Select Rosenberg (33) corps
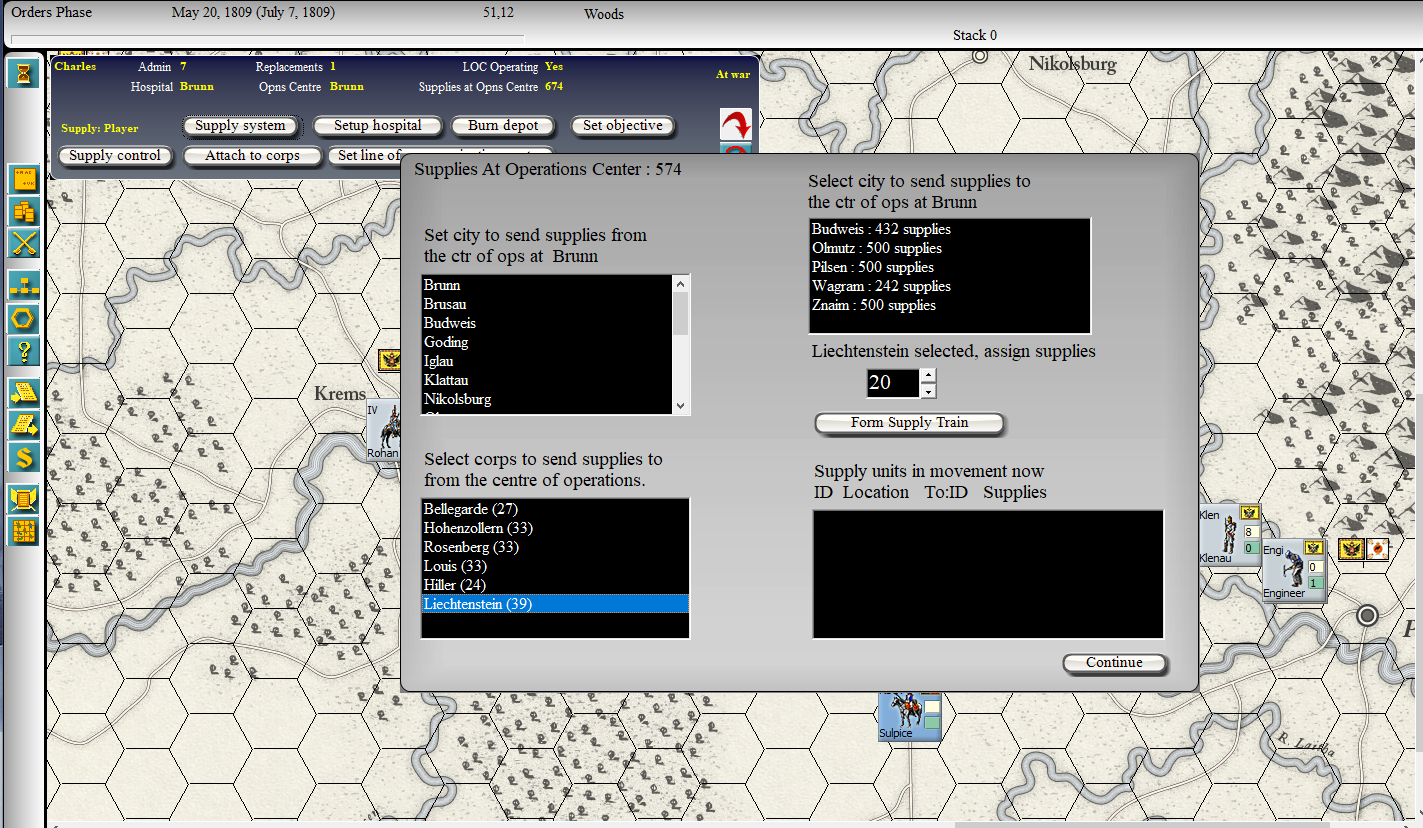The image size is (1423, 828). point(555,547)
